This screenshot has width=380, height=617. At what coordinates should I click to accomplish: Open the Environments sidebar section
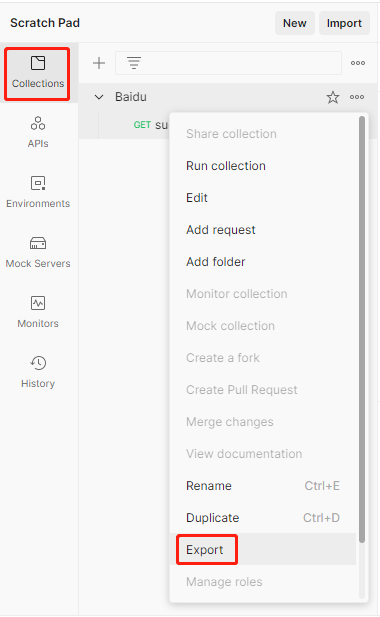pos(38,192)
